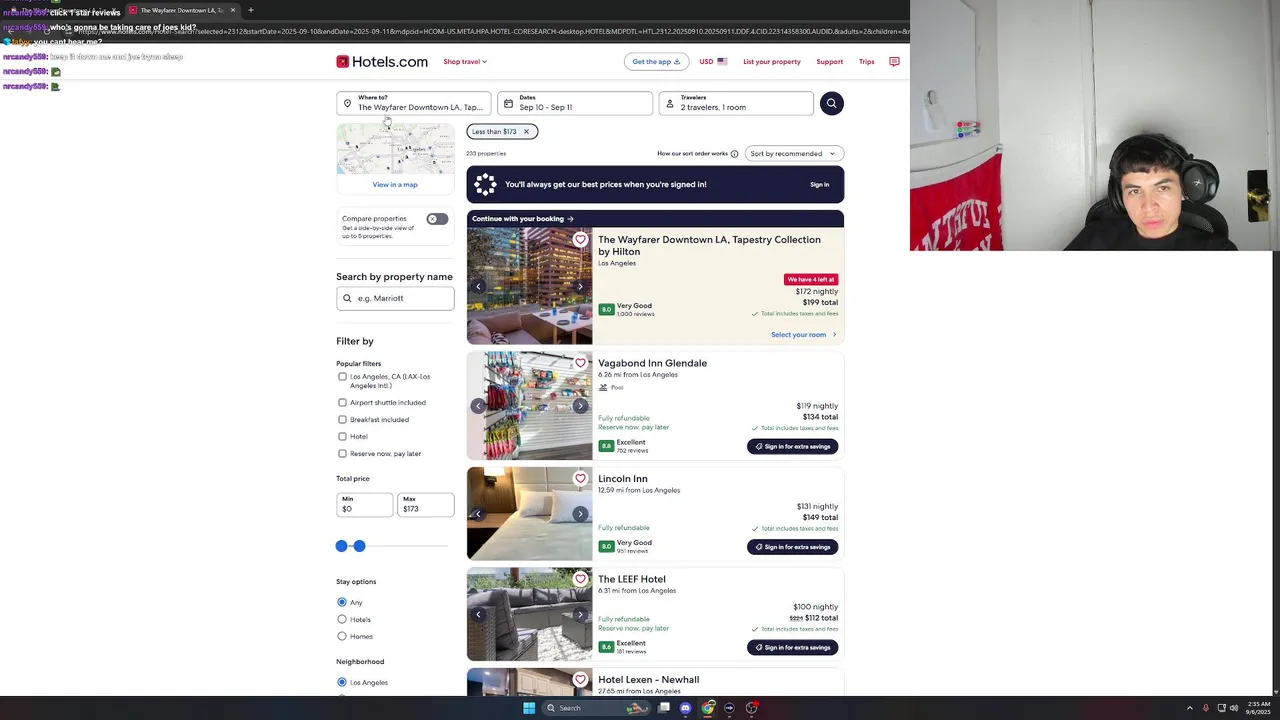Screen dimensions: 1280x720
Task: Open the Where to destination field
Action: click(414, 103)
